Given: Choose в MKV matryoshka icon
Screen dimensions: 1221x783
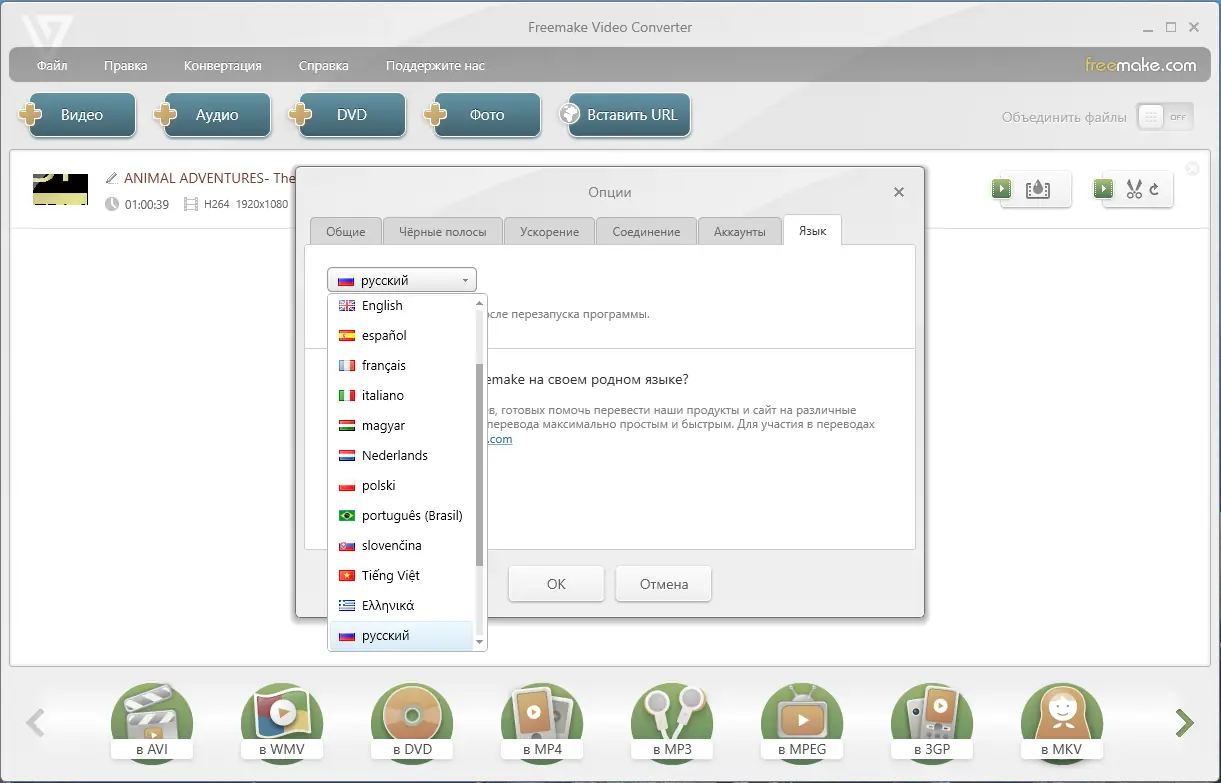Looking at the screenshot, I should [1062, 723].
